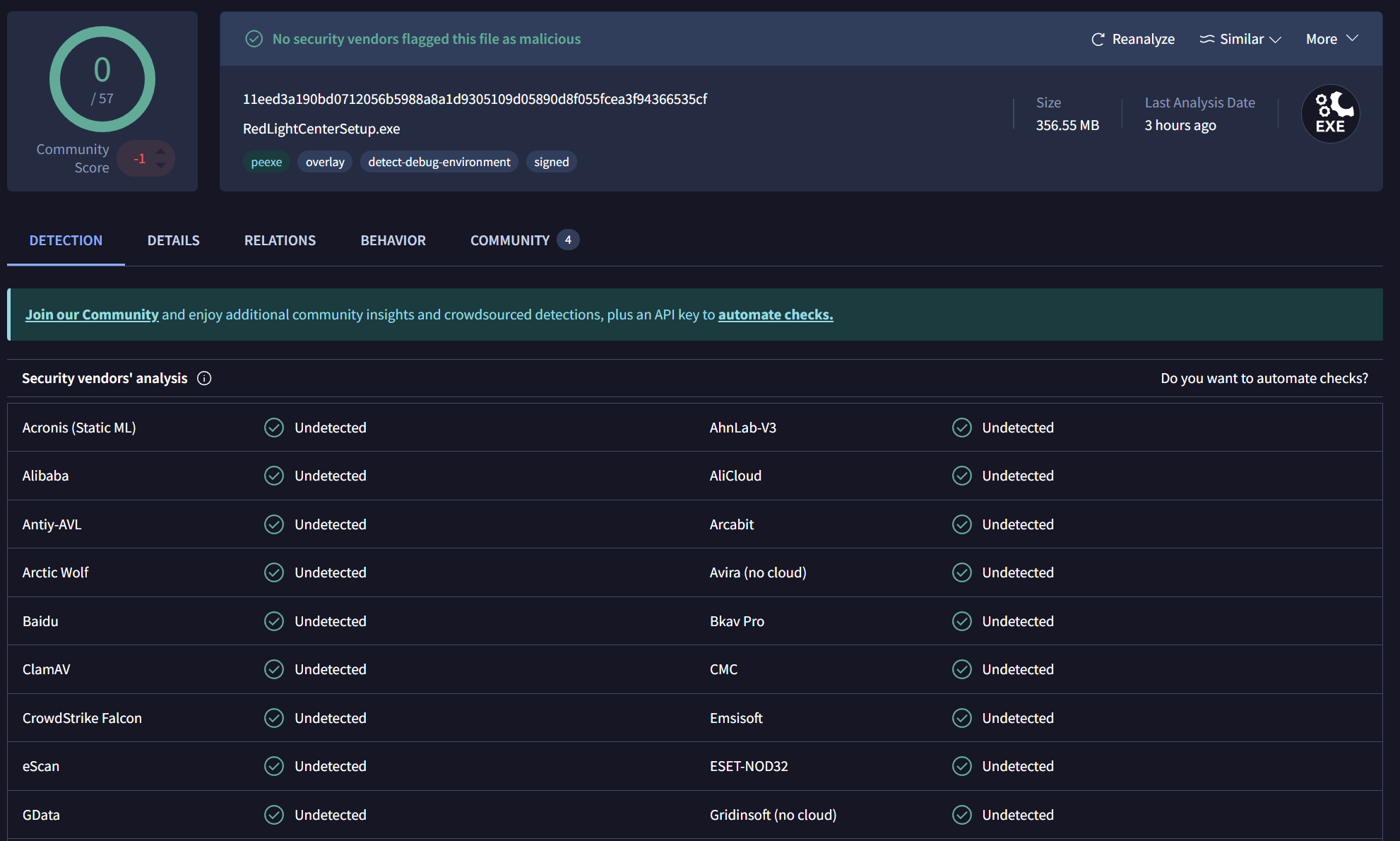Click the detect-debug-environment tag
Screen dimensions: 1400x841
coord(439,162)
